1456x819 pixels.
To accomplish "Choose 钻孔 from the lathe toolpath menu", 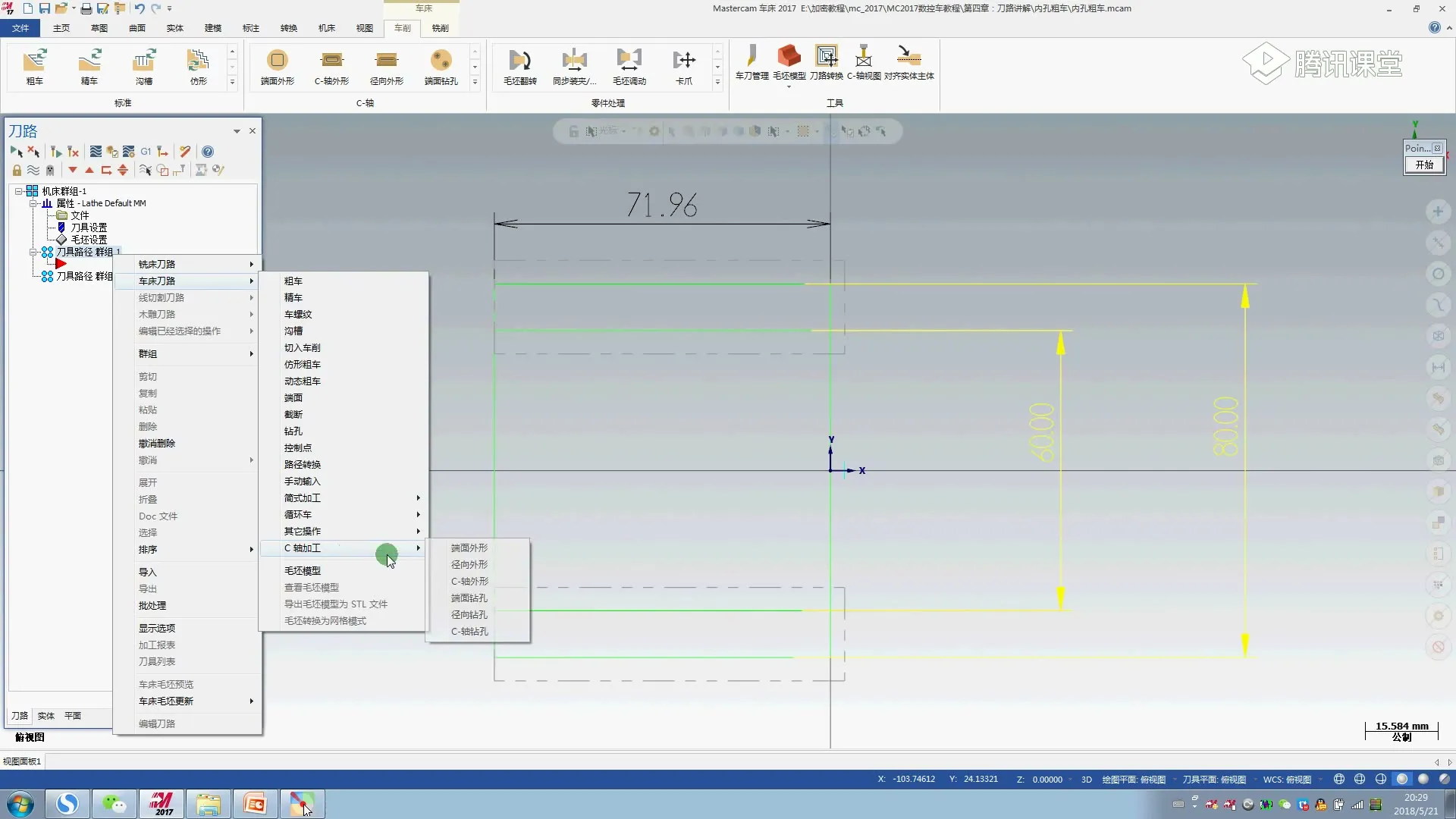I will tap(293, 431).
